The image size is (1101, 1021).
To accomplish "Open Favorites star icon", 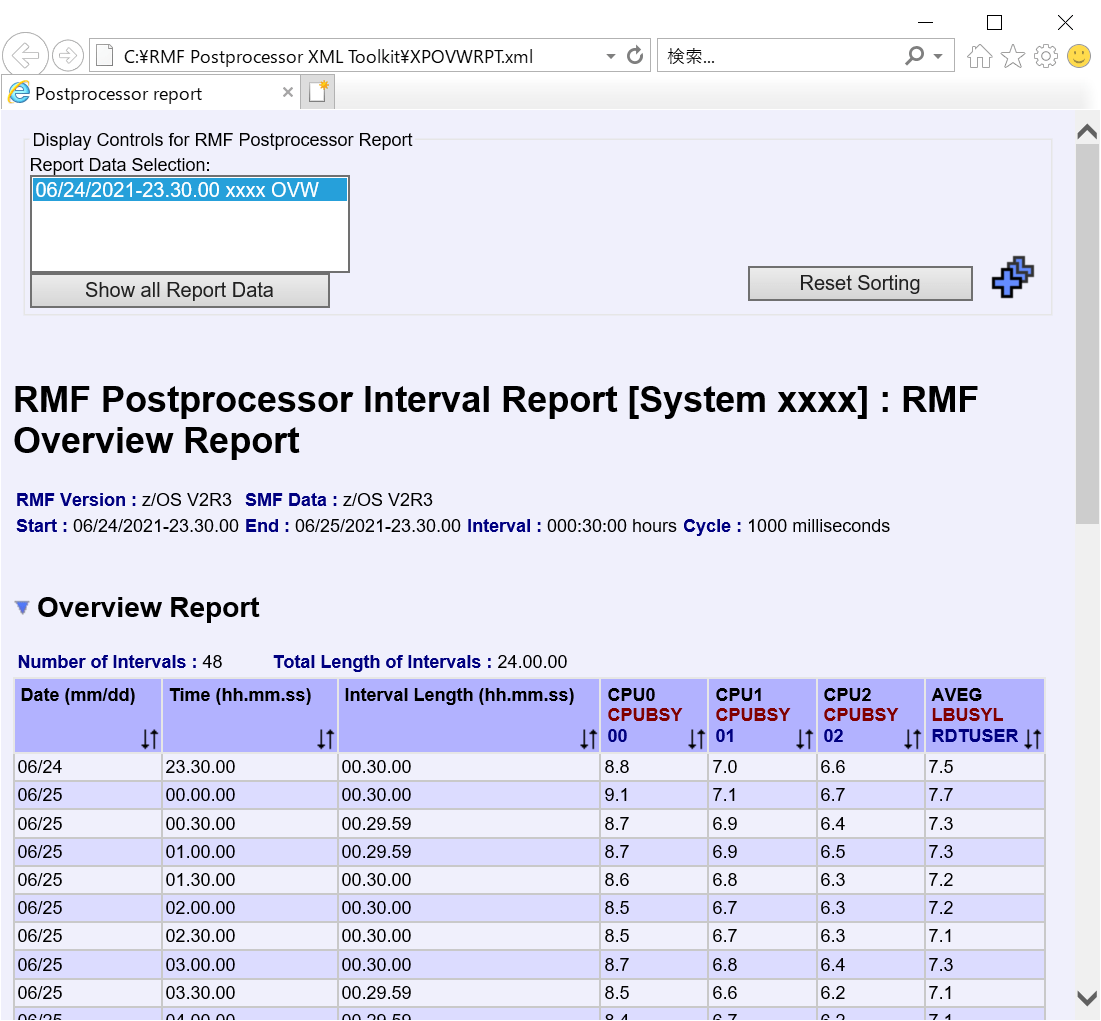I will pyautogui.click(x=1013, y=56).
